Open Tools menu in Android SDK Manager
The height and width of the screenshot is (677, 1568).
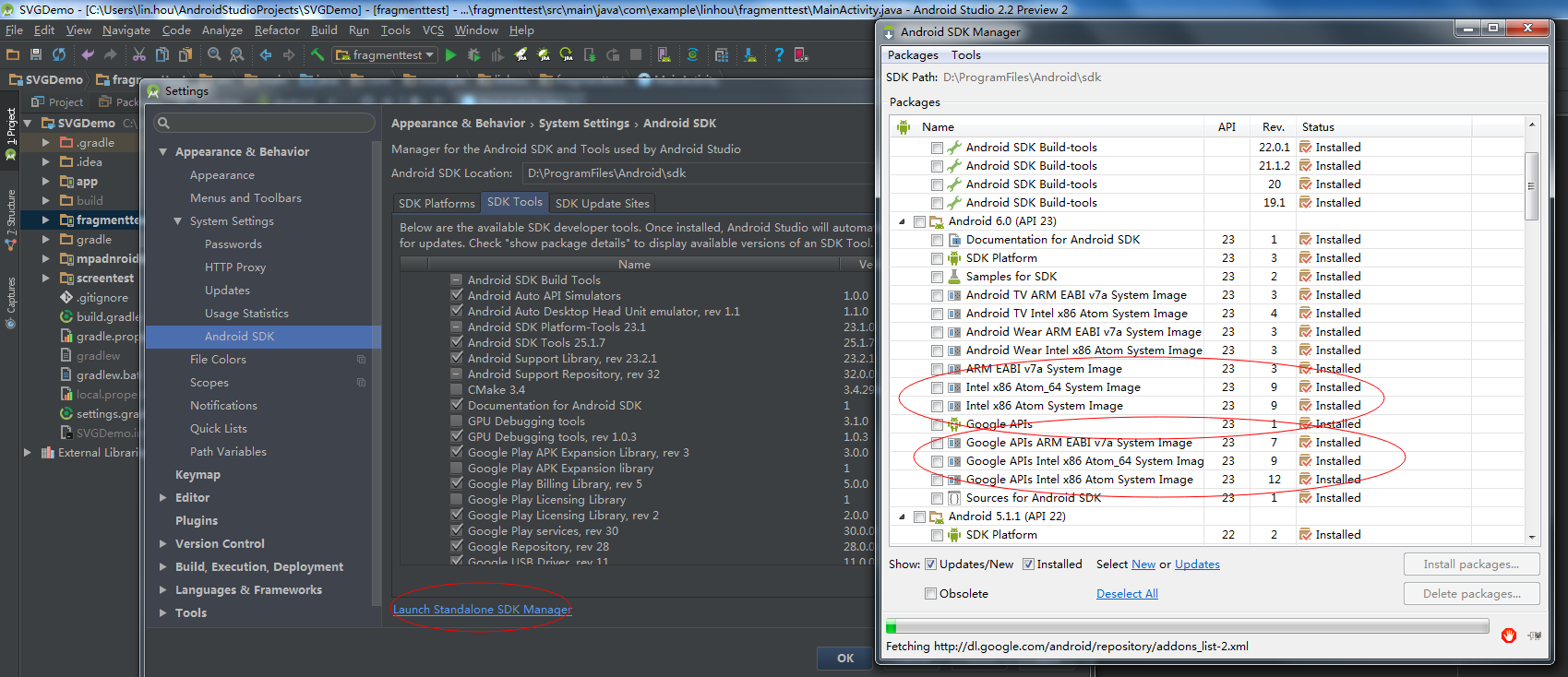pos(966,55)
